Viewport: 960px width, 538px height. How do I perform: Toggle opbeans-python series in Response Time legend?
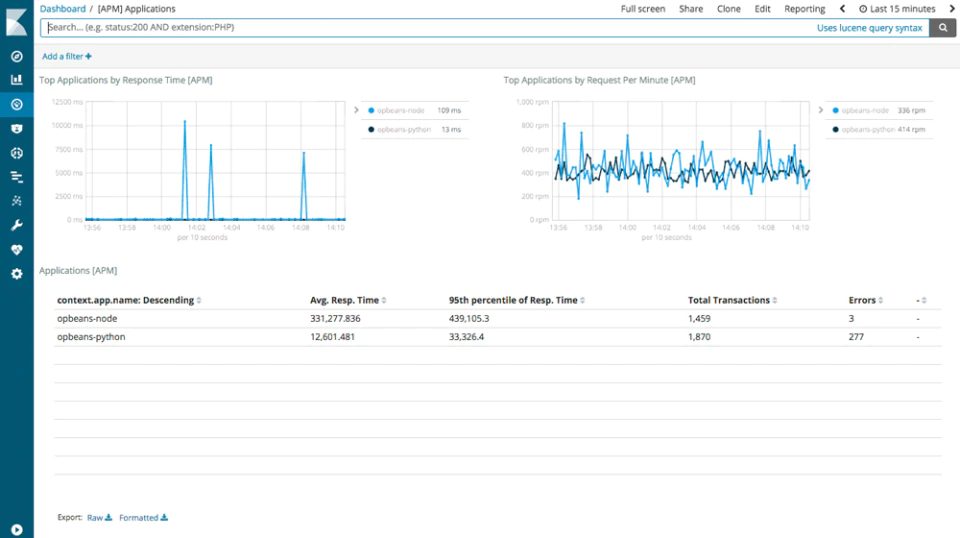tap(403, 129)
